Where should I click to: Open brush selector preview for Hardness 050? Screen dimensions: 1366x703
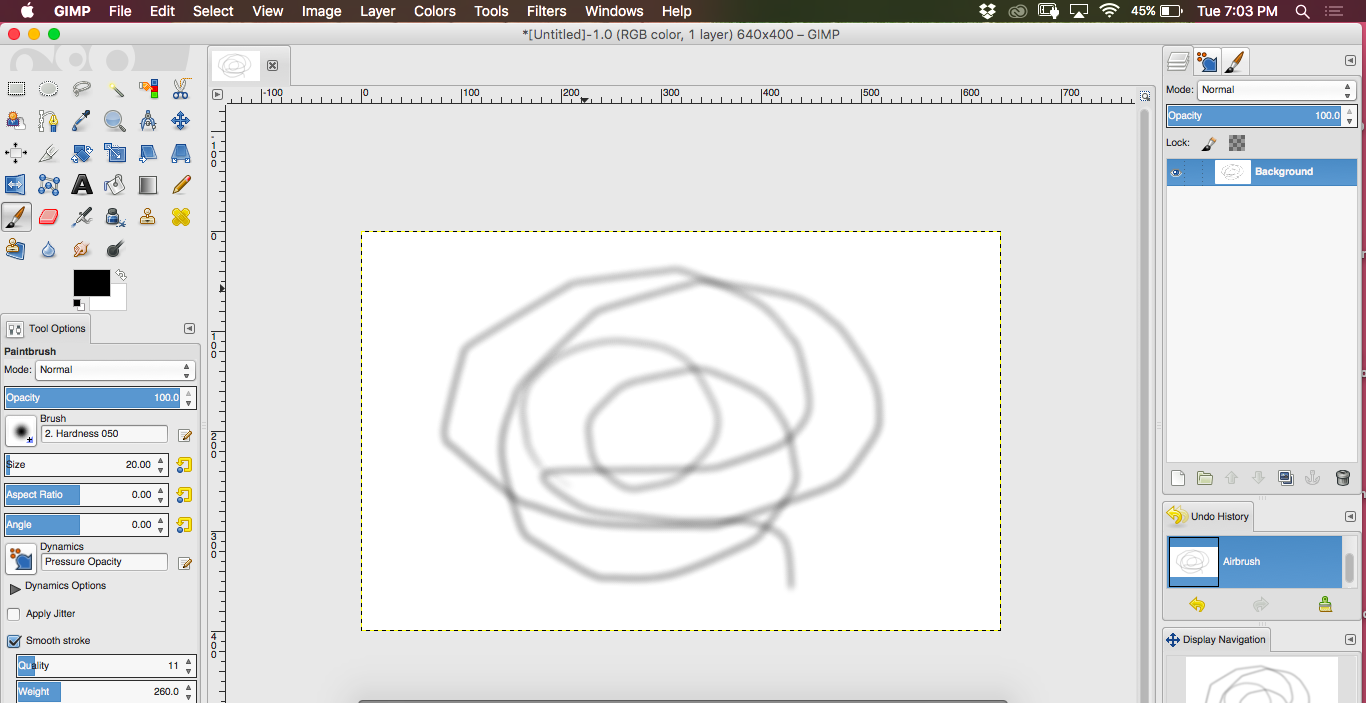pyautogui.click(x=20, y=431)
